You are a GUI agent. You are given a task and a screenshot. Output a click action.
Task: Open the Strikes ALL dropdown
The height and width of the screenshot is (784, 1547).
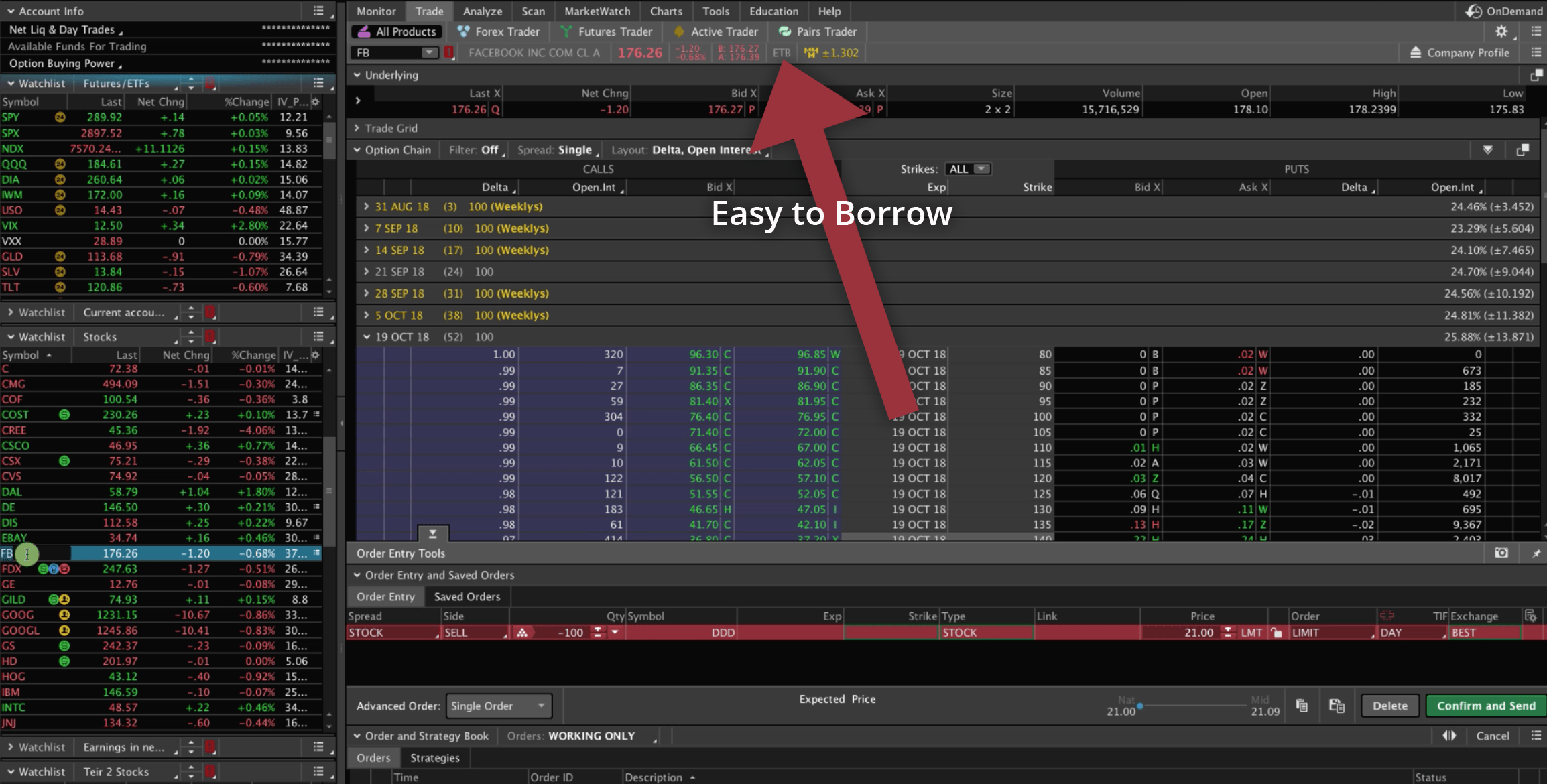click(x=968, y=169)
